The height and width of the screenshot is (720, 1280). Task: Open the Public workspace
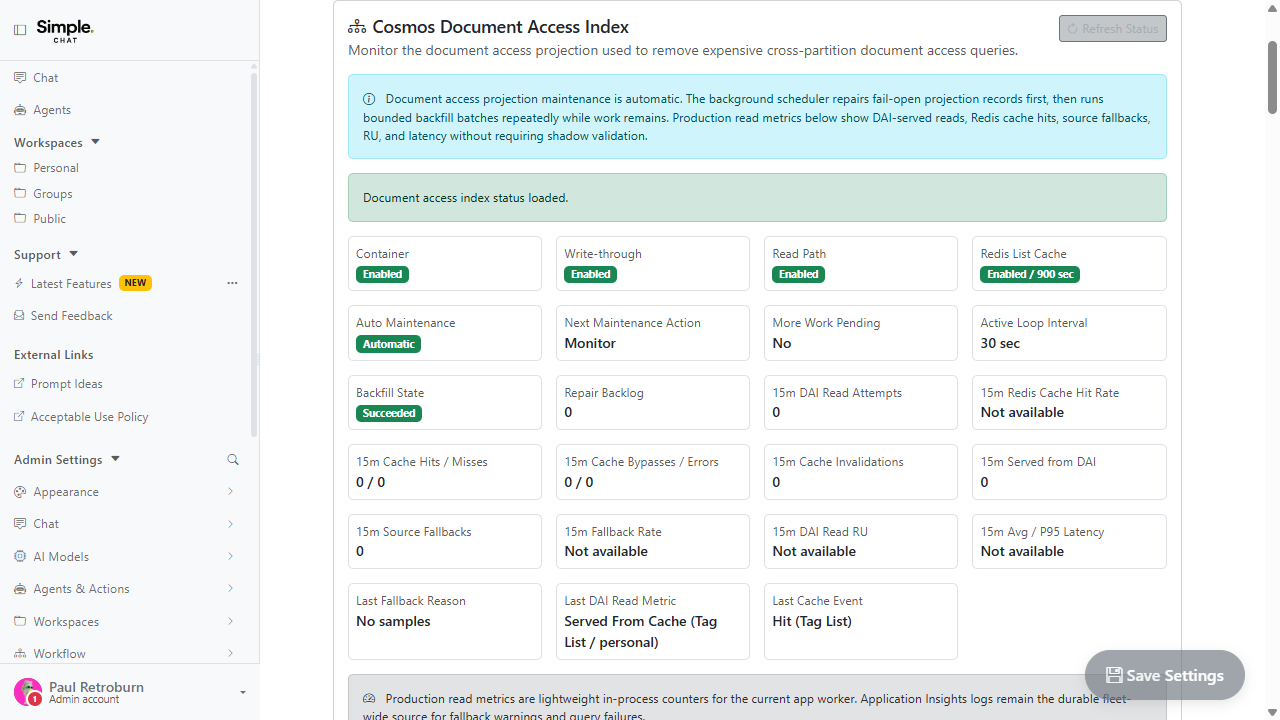(x=49, y=219)
